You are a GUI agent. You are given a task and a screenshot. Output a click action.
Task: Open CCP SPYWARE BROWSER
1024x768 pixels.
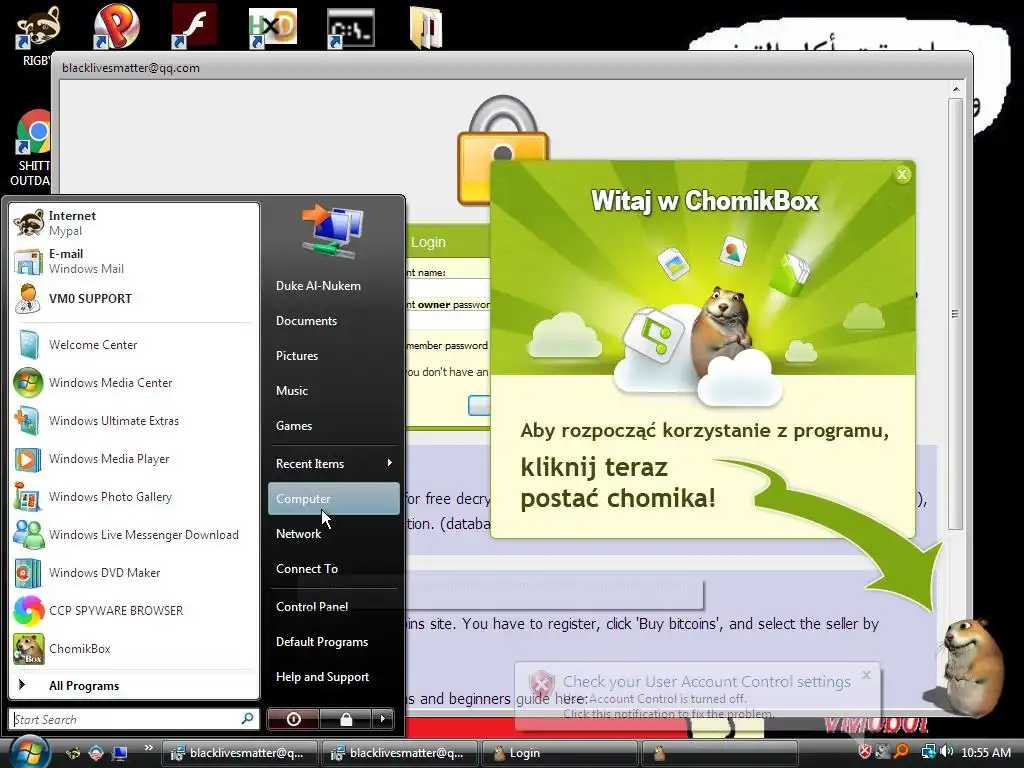pyautogui.click(x=134, y=610)
